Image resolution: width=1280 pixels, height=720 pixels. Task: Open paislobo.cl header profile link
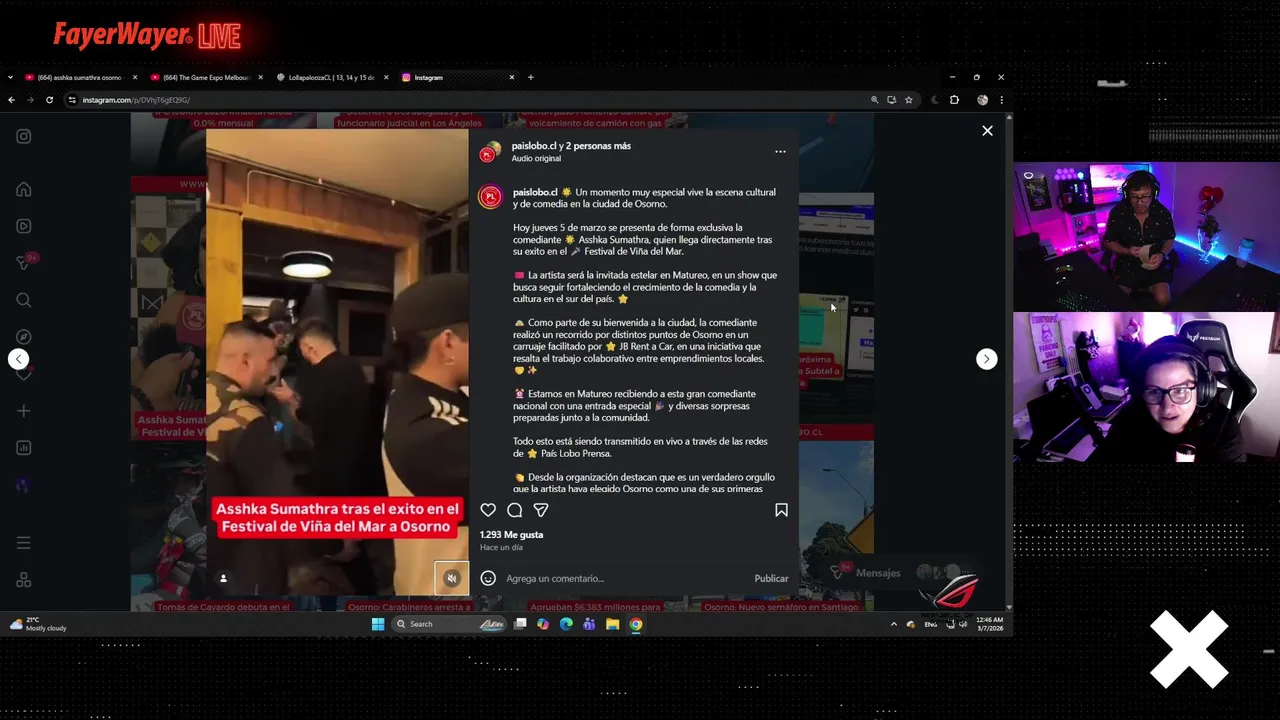tap(533, 146)
